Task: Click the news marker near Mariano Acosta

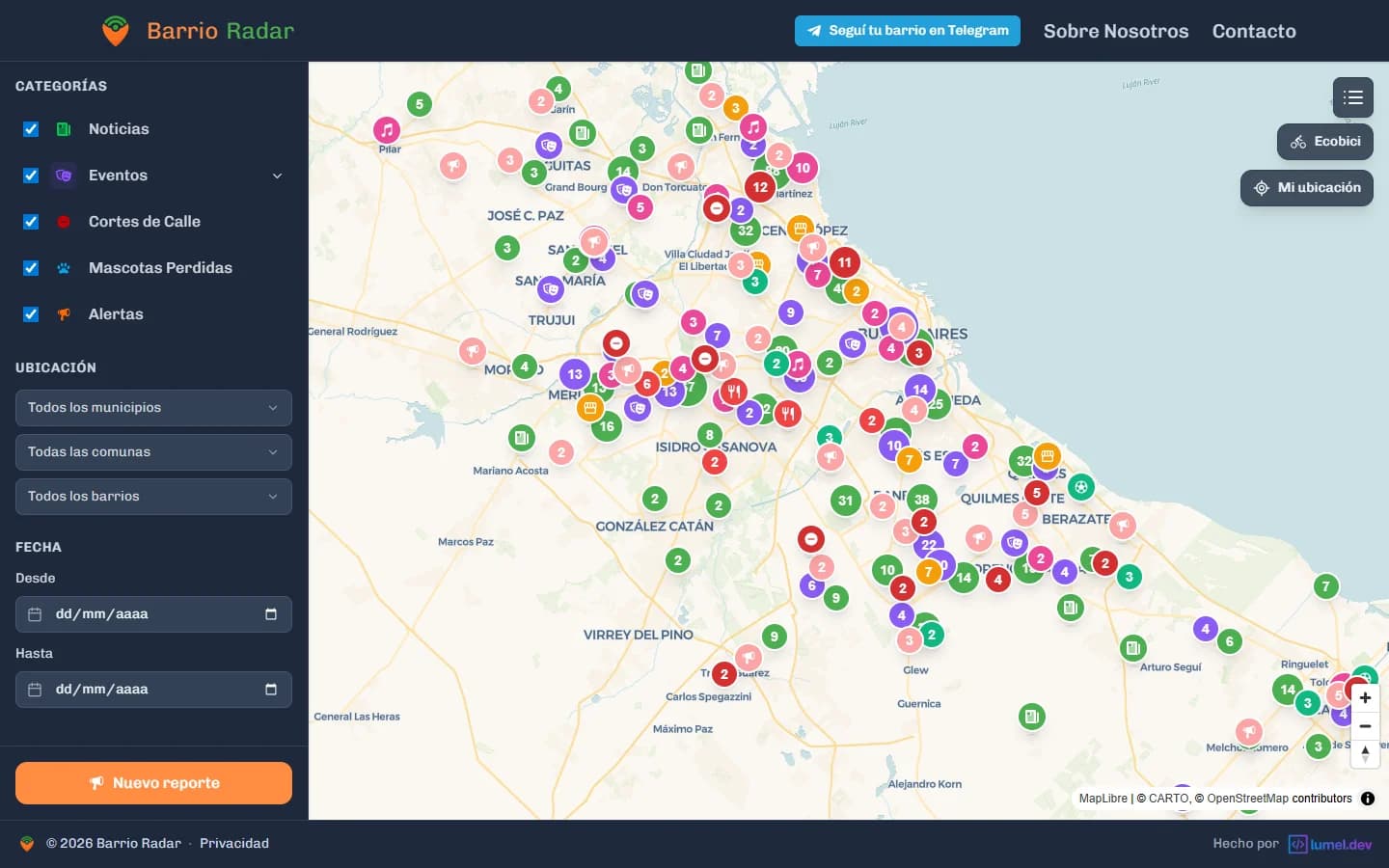Action: click(x=521, y=438)
